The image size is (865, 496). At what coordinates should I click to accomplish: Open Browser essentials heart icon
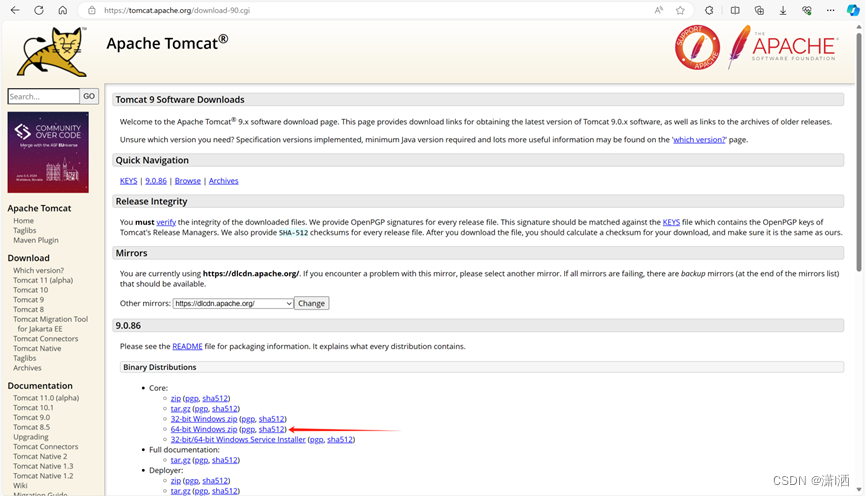coord(807,10)
